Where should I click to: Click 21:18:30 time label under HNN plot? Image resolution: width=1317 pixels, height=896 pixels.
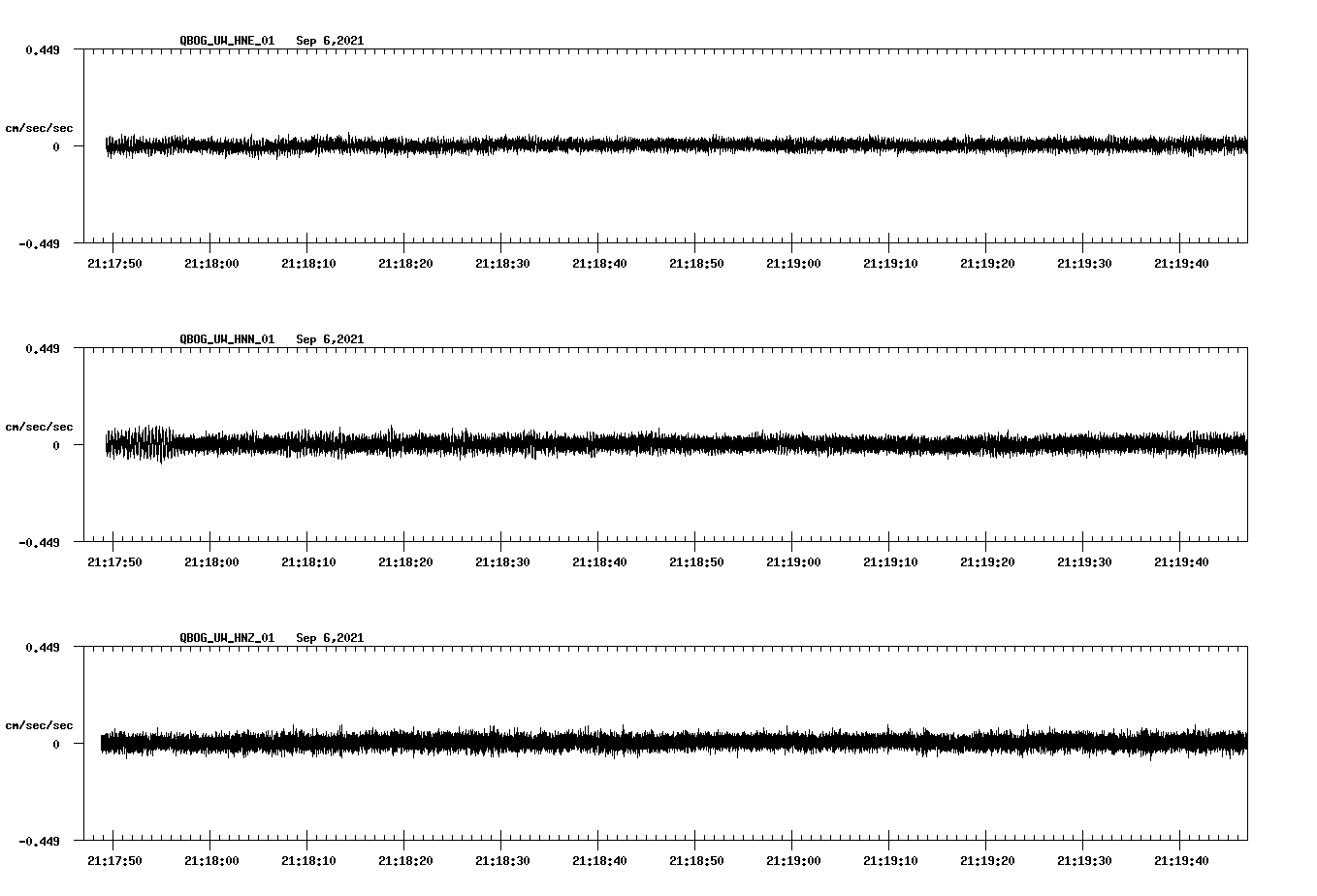502,562
